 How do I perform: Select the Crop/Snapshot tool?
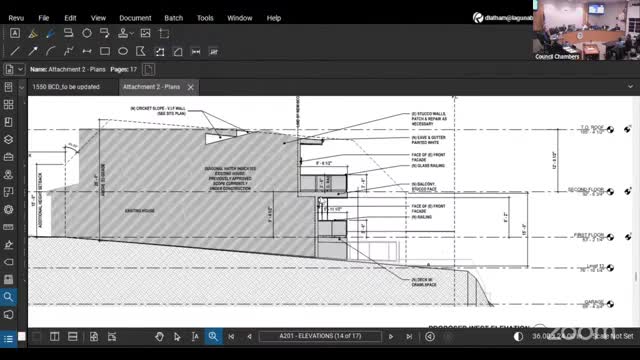(164, 33)
